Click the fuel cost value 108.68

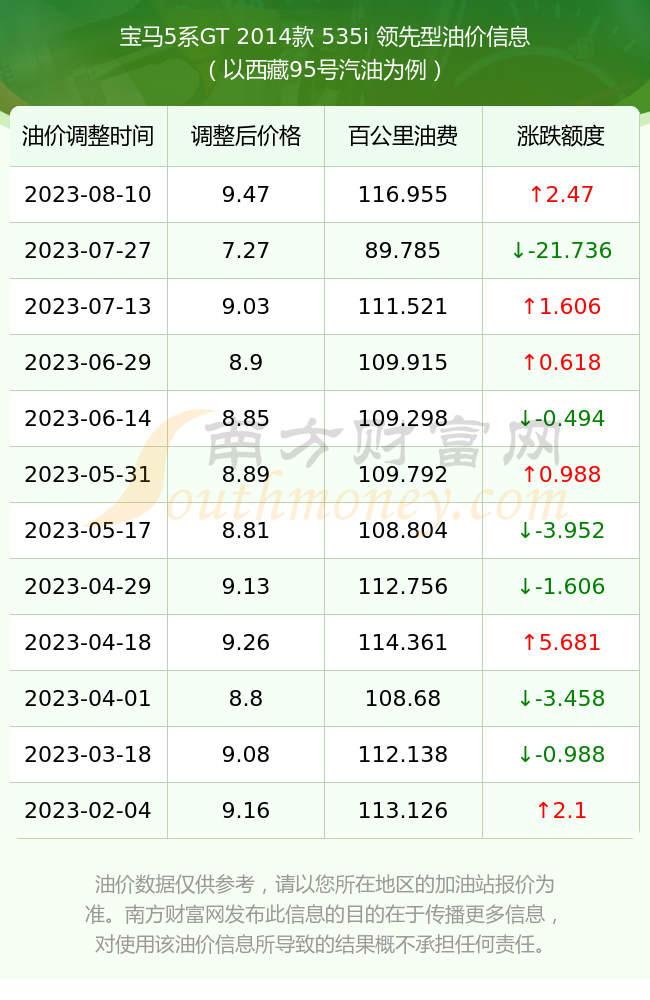[403, 698]
